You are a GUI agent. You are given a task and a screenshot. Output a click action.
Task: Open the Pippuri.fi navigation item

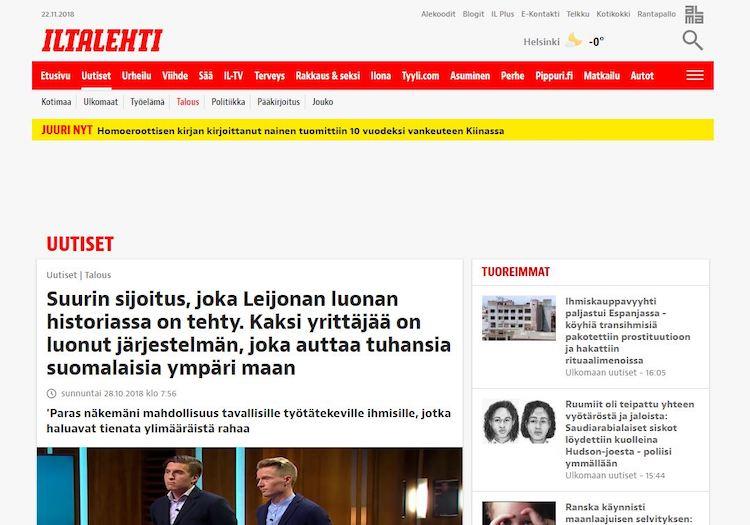pyautogui.click(x=554, y=76)
